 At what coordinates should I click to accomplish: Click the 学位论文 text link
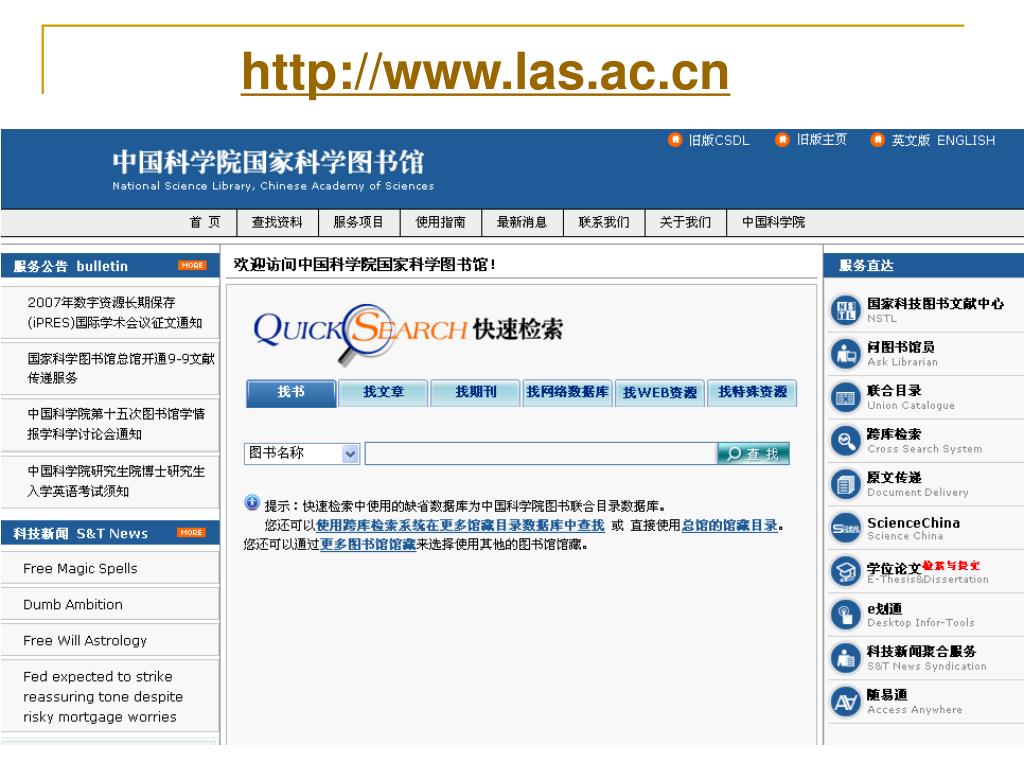point(894,568)
